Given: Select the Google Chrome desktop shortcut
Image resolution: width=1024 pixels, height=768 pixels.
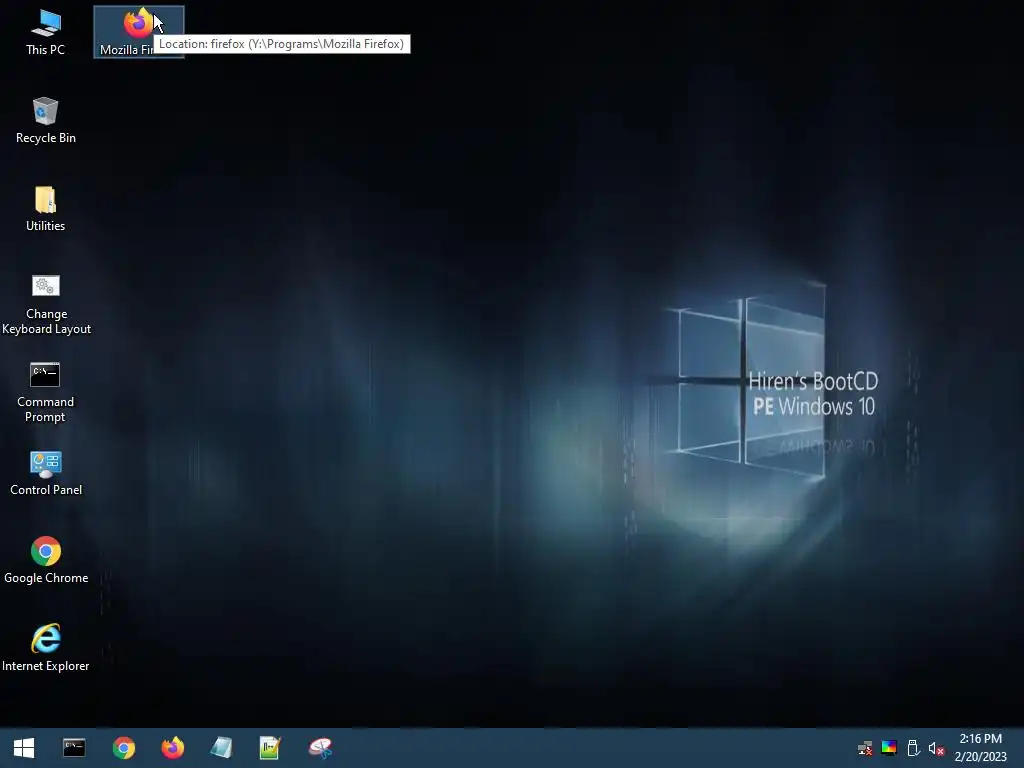Looking at the screenshot, I should 46,561.
